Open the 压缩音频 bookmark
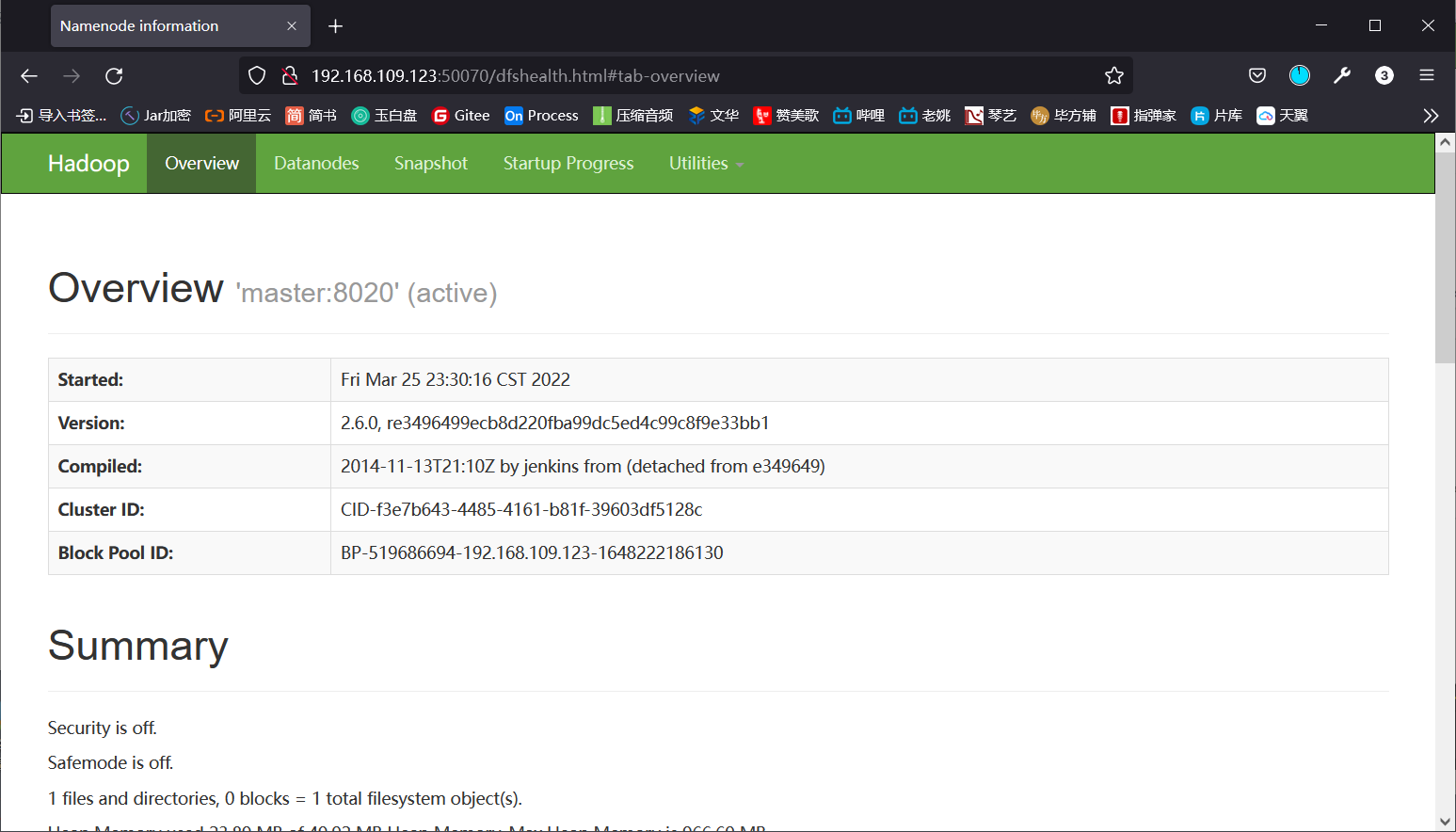 point(633,116)
